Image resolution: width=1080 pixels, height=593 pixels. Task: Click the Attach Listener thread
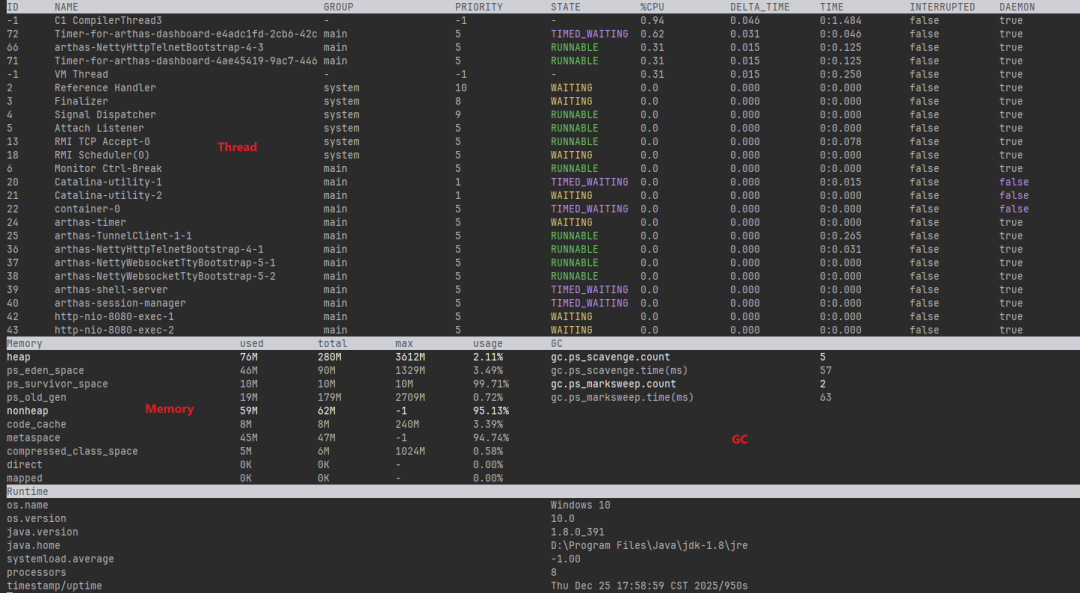99,128
